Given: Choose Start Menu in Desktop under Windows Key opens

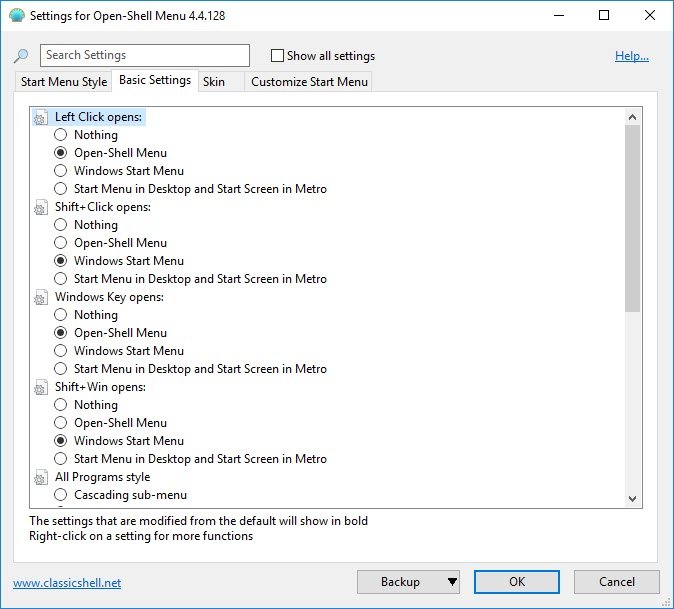Looking at the screenshot, I should [x=61, y=369].
